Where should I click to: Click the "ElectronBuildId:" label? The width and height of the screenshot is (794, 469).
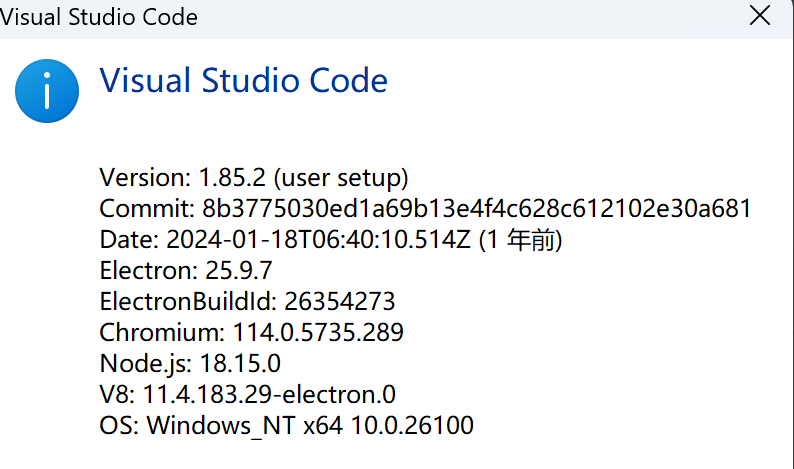point(188,301)
